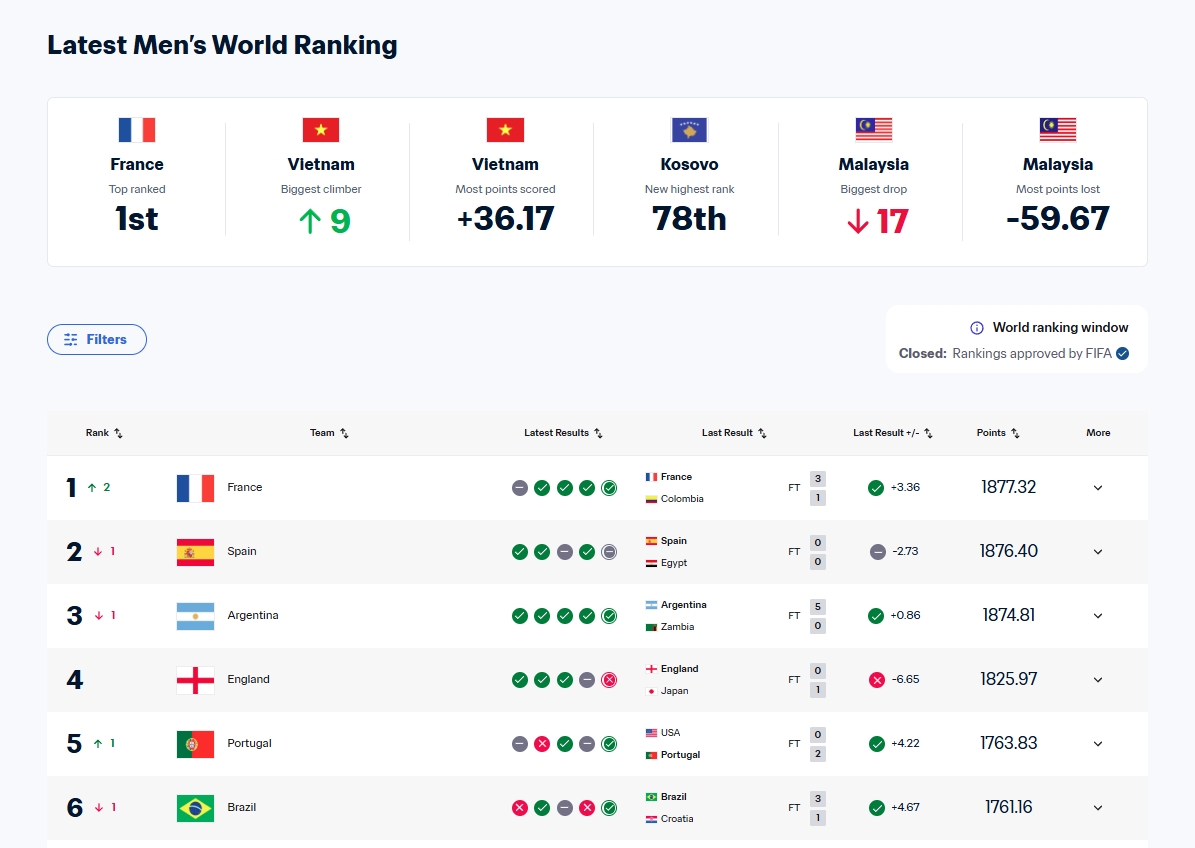
Task: Click the Points column sort icon
Action: 1015,433
